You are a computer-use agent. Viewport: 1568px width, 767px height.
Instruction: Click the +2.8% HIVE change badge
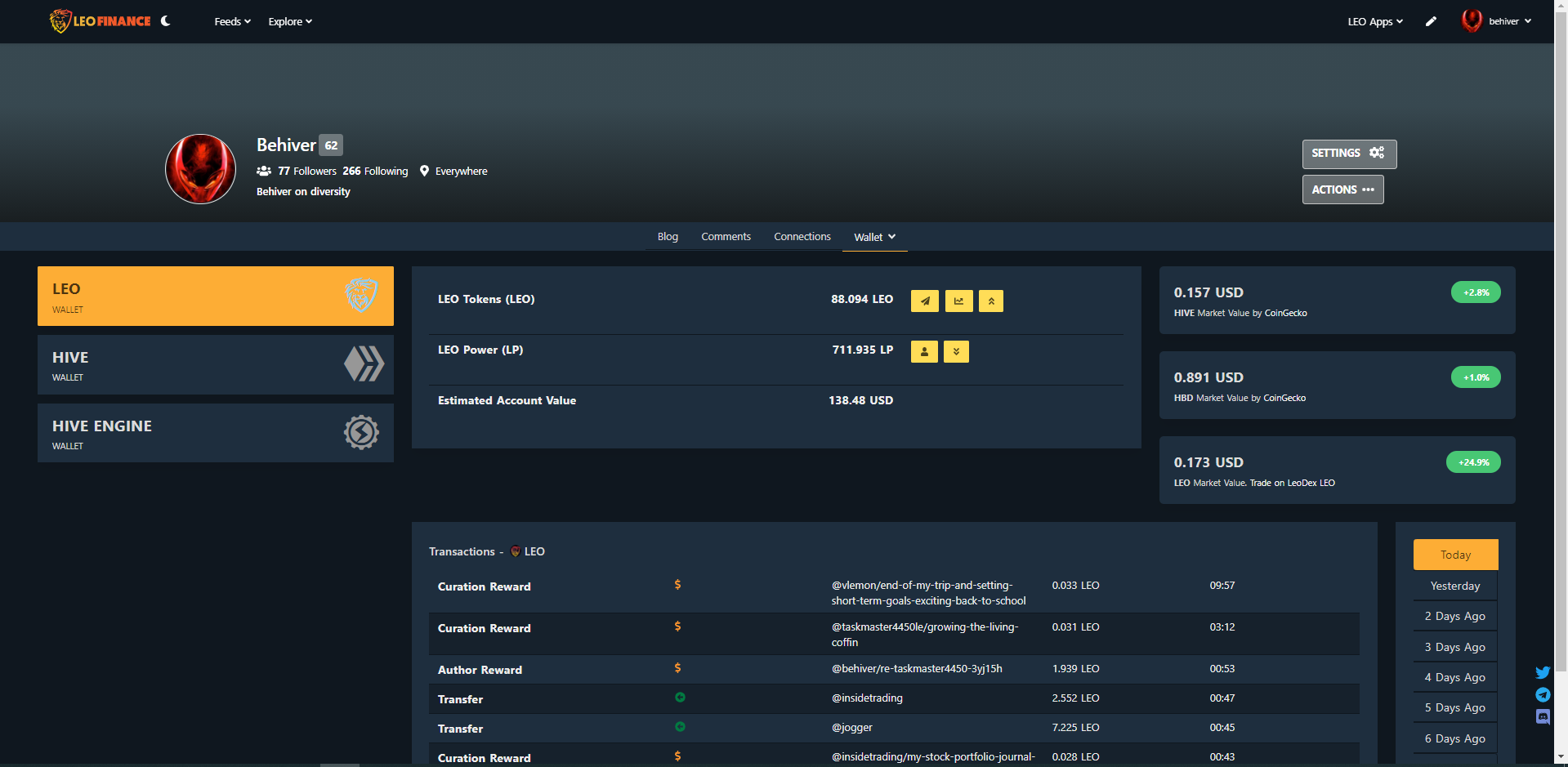click(1476, 292)
